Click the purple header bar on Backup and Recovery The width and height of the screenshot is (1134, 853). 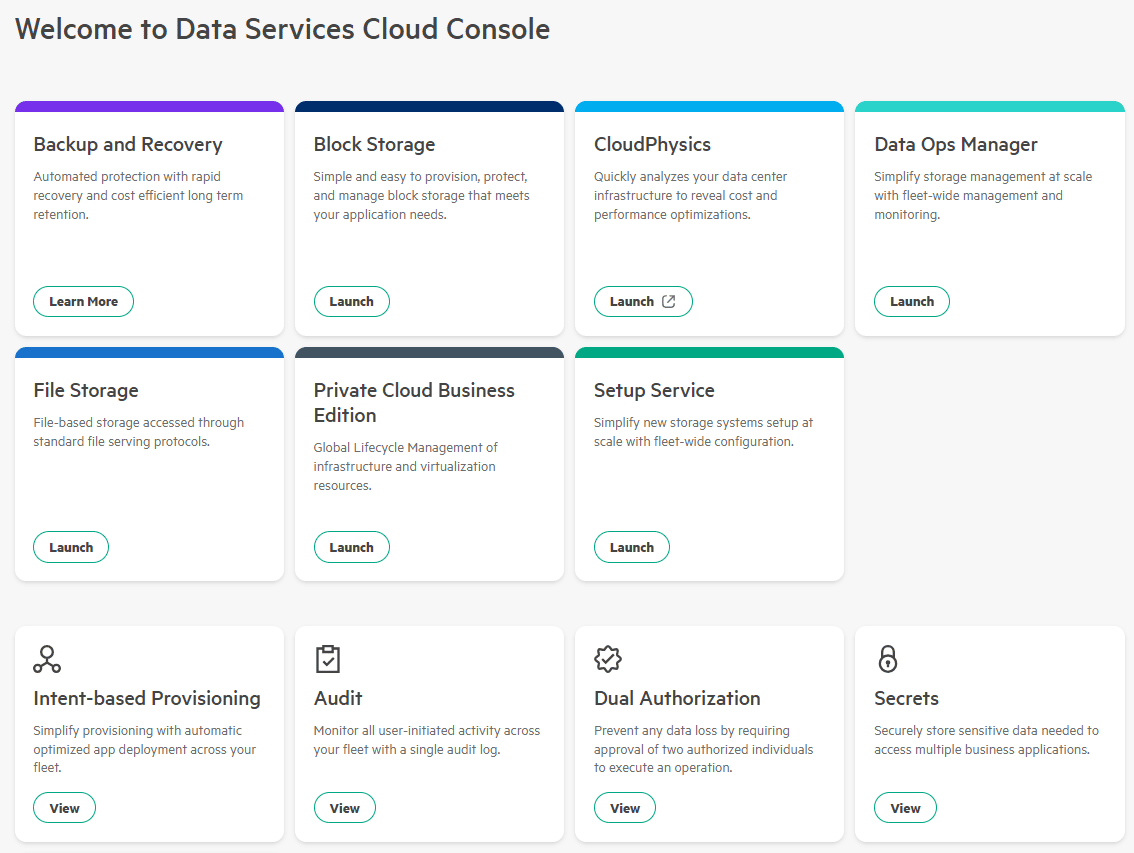149,105
